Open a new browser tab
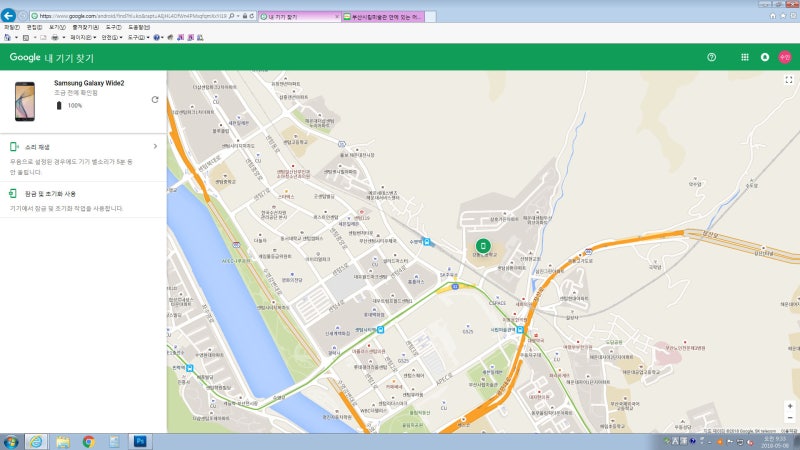Image resolution: width=800 pixels, height=450 pixels. coord(430,16)
